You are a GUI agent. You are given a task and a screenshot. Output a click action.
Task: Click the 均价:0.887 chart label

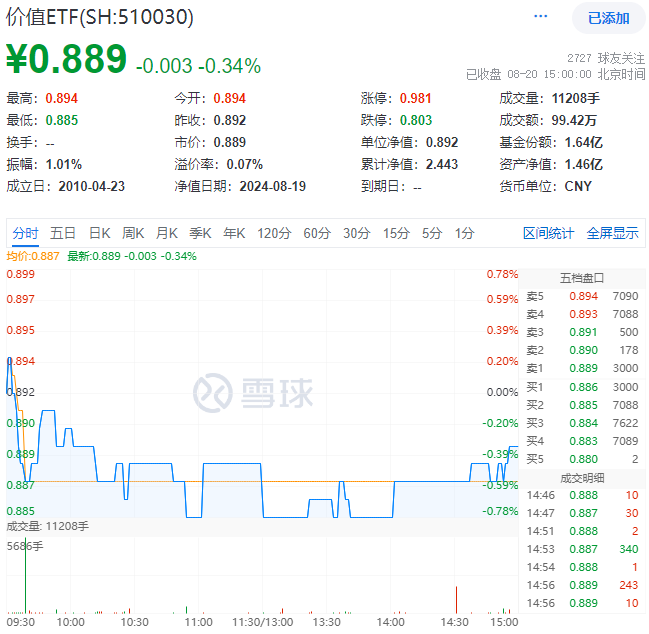(x=33, y=256)
